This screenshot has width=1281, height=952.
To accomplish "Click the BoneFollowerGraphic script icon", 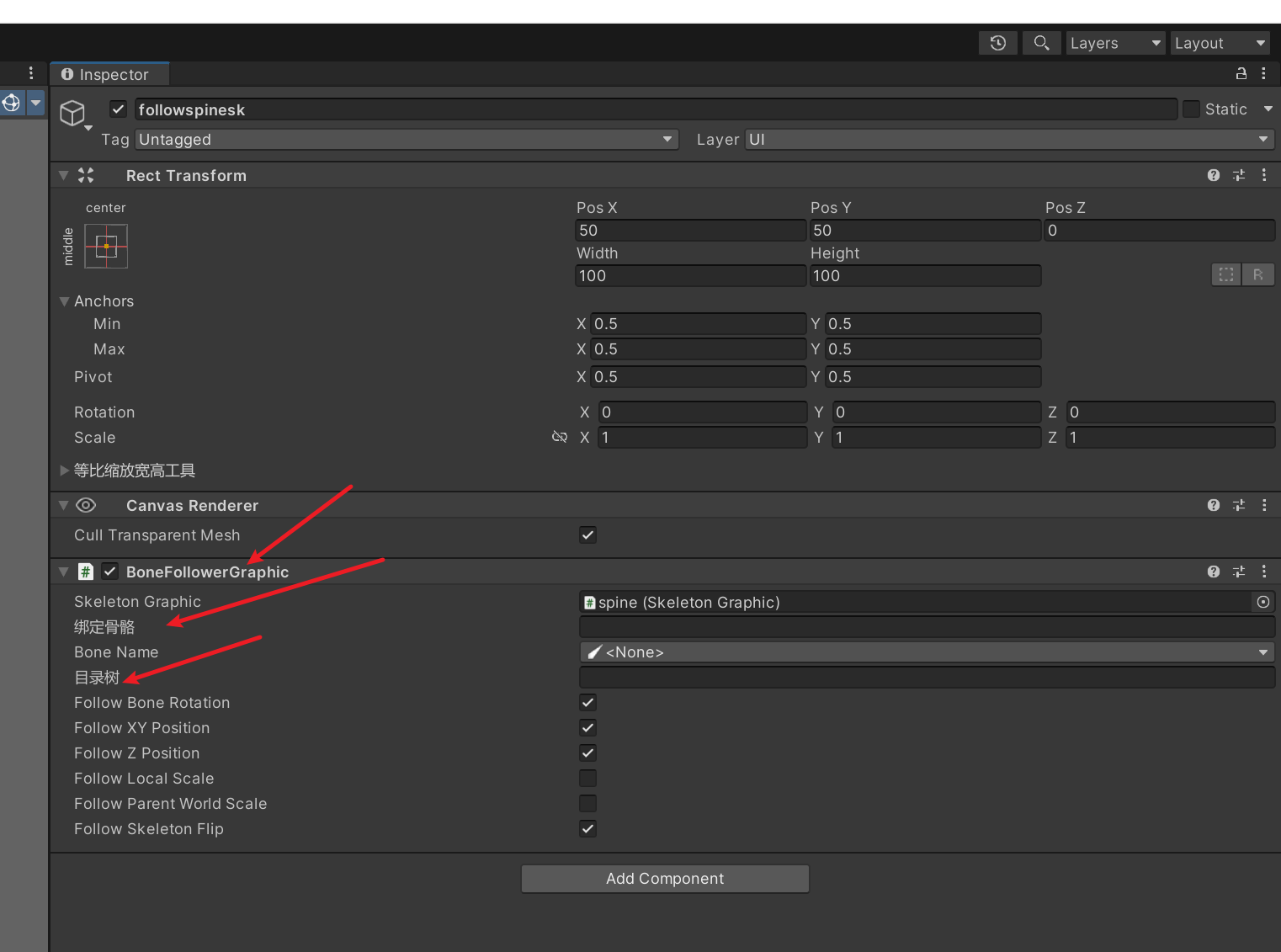I will click(85, 572).
